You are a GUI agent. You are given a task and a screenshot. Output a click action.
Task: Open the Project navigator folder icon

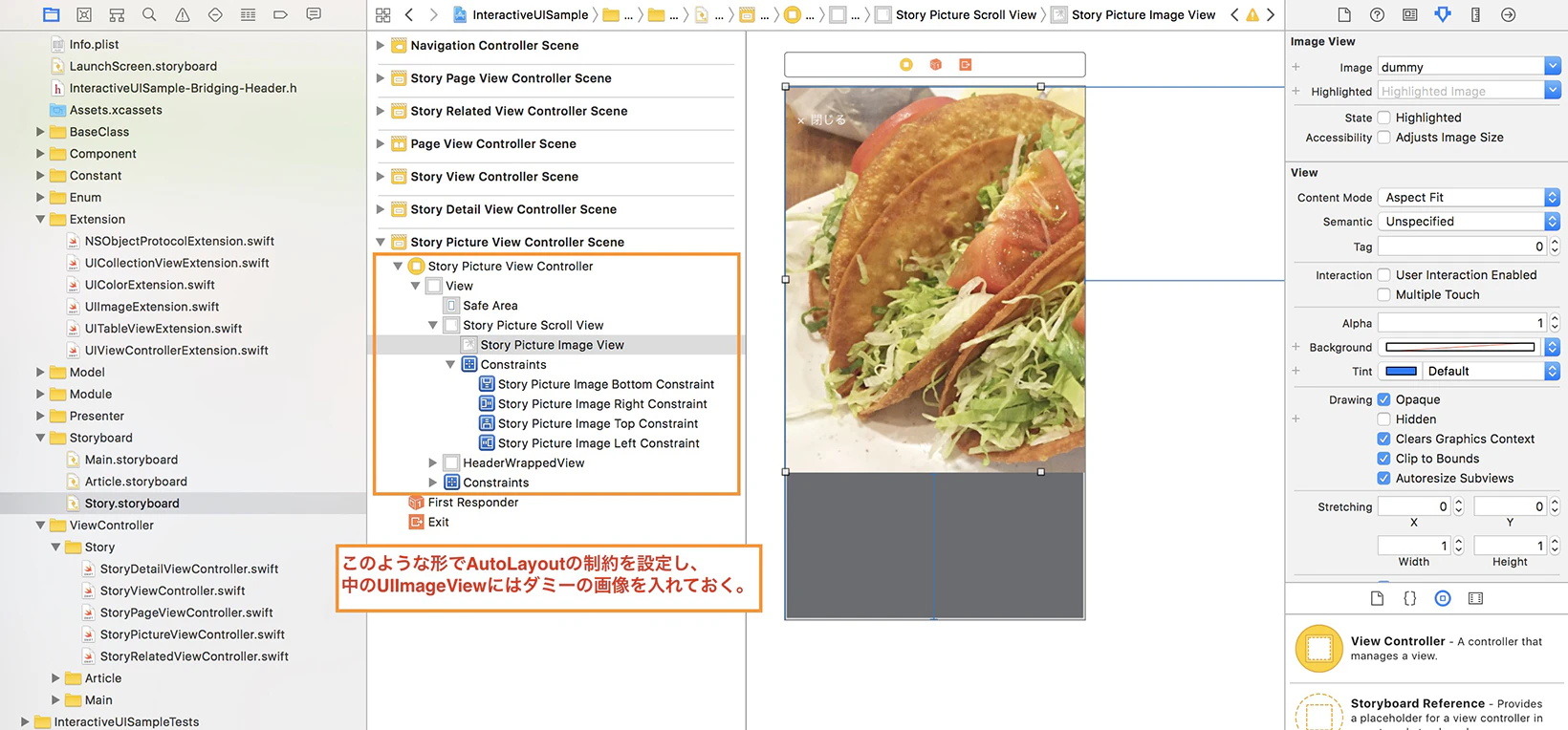click(x=52, y=14)
